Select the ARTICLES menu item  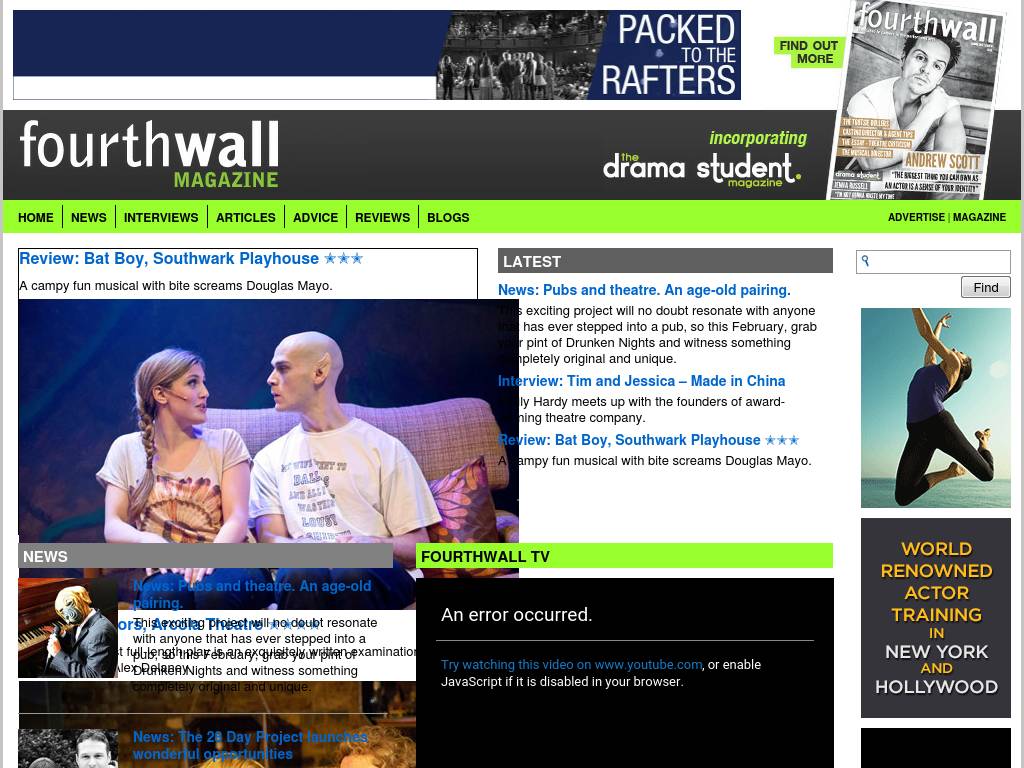coord(246,217)
